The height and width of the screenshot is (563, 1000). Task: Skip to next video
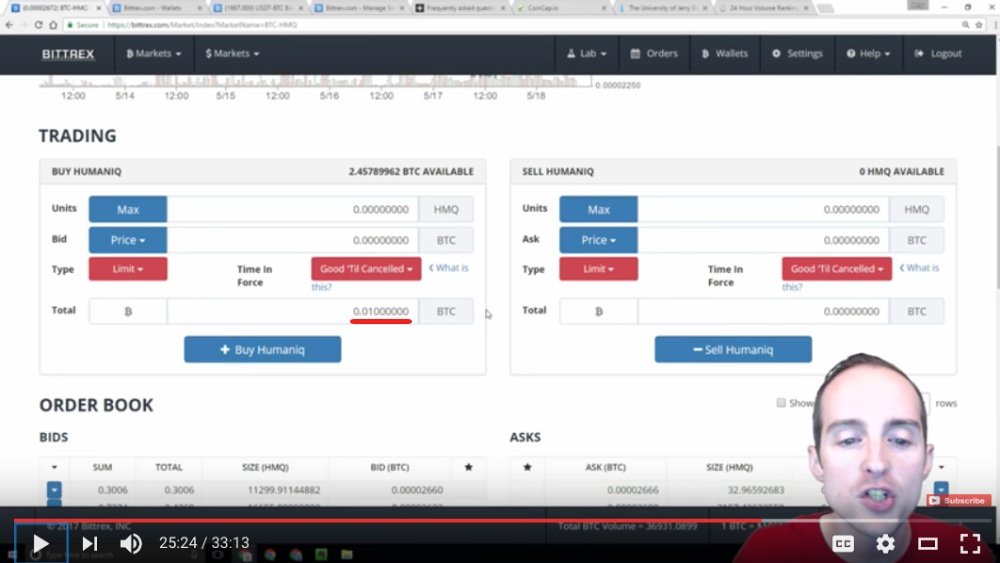coord(90,543)
